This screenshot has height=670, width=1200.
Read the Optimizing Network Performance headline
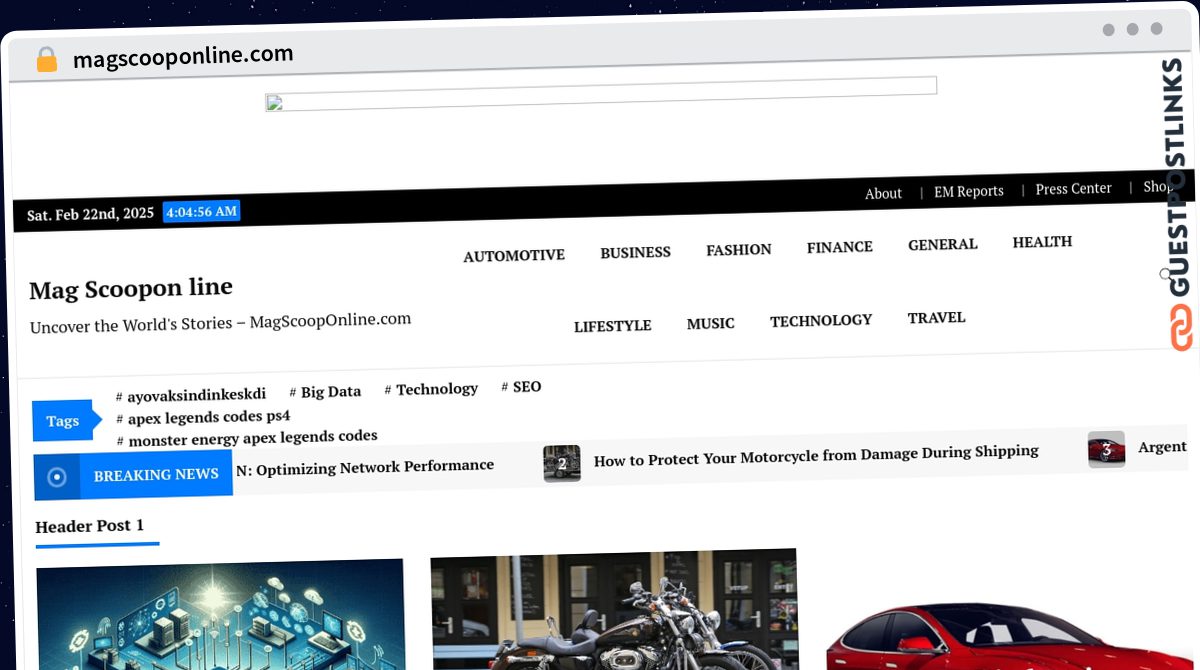pyautogui.click(x=365, y=467)
